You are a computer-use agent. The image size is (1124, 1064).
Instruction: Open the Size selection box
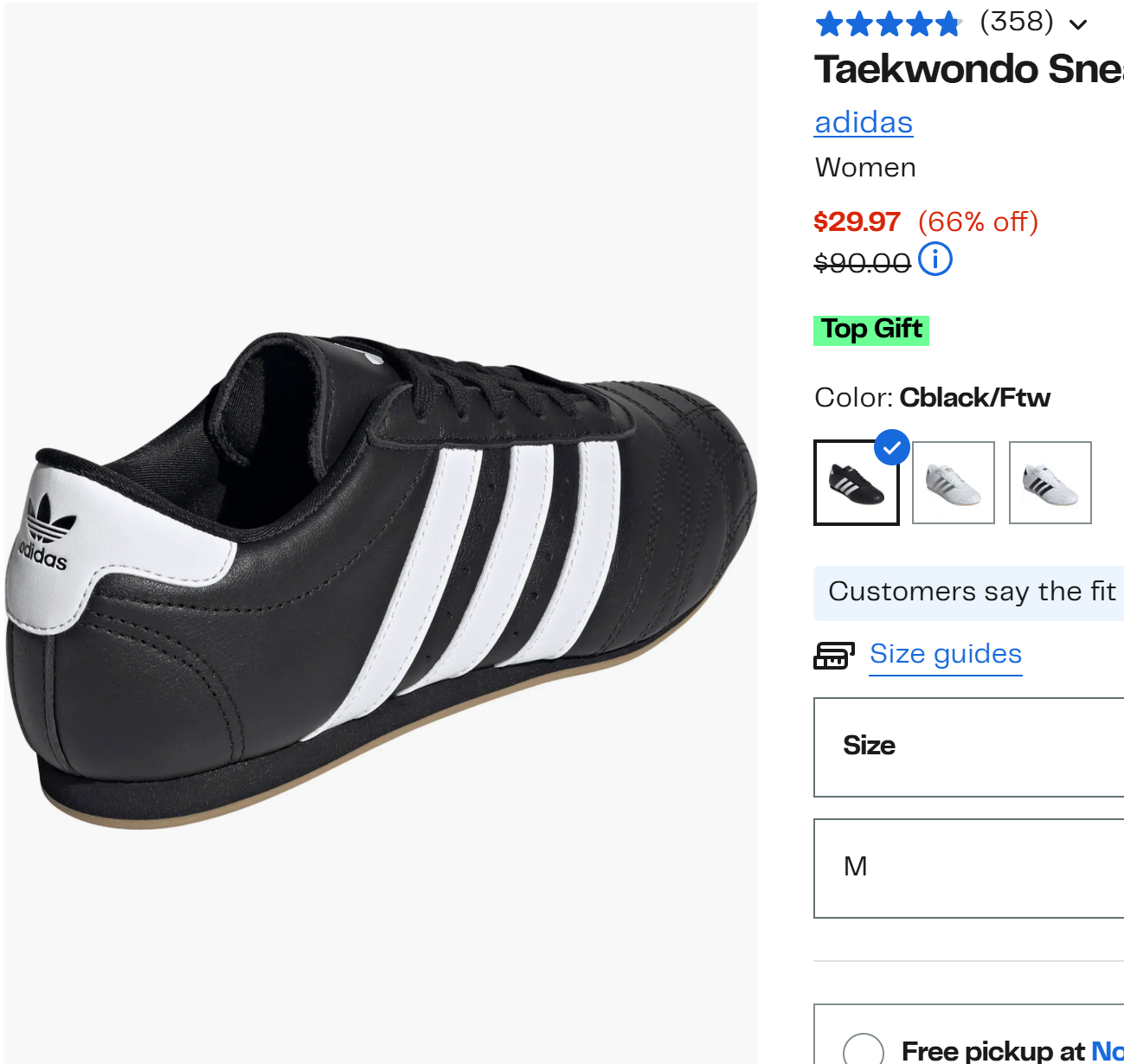coord(969,747)
